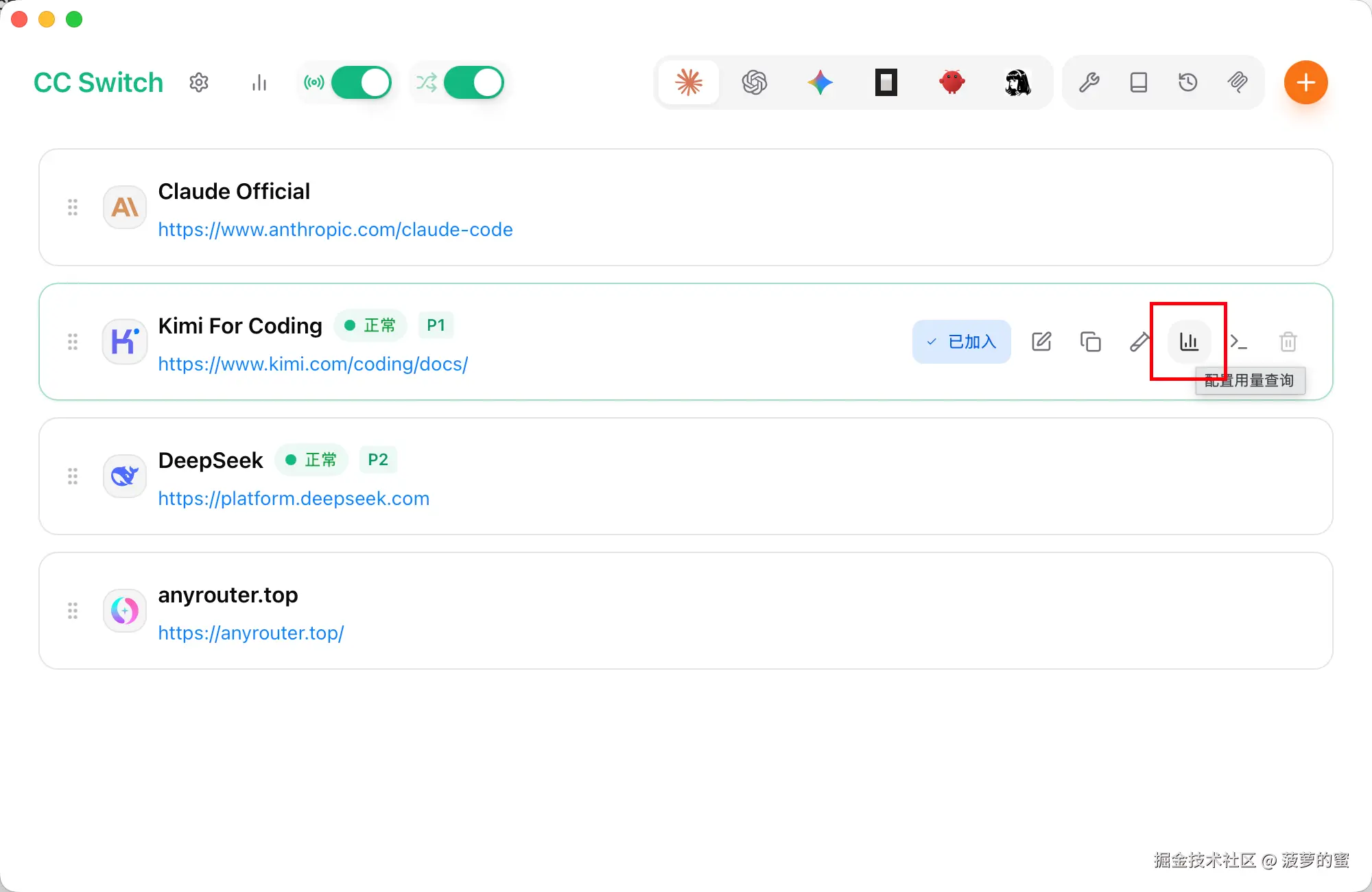Open the platform.deepseek.com link
This screenshot has width=1372, height=892.
(294, 498)
